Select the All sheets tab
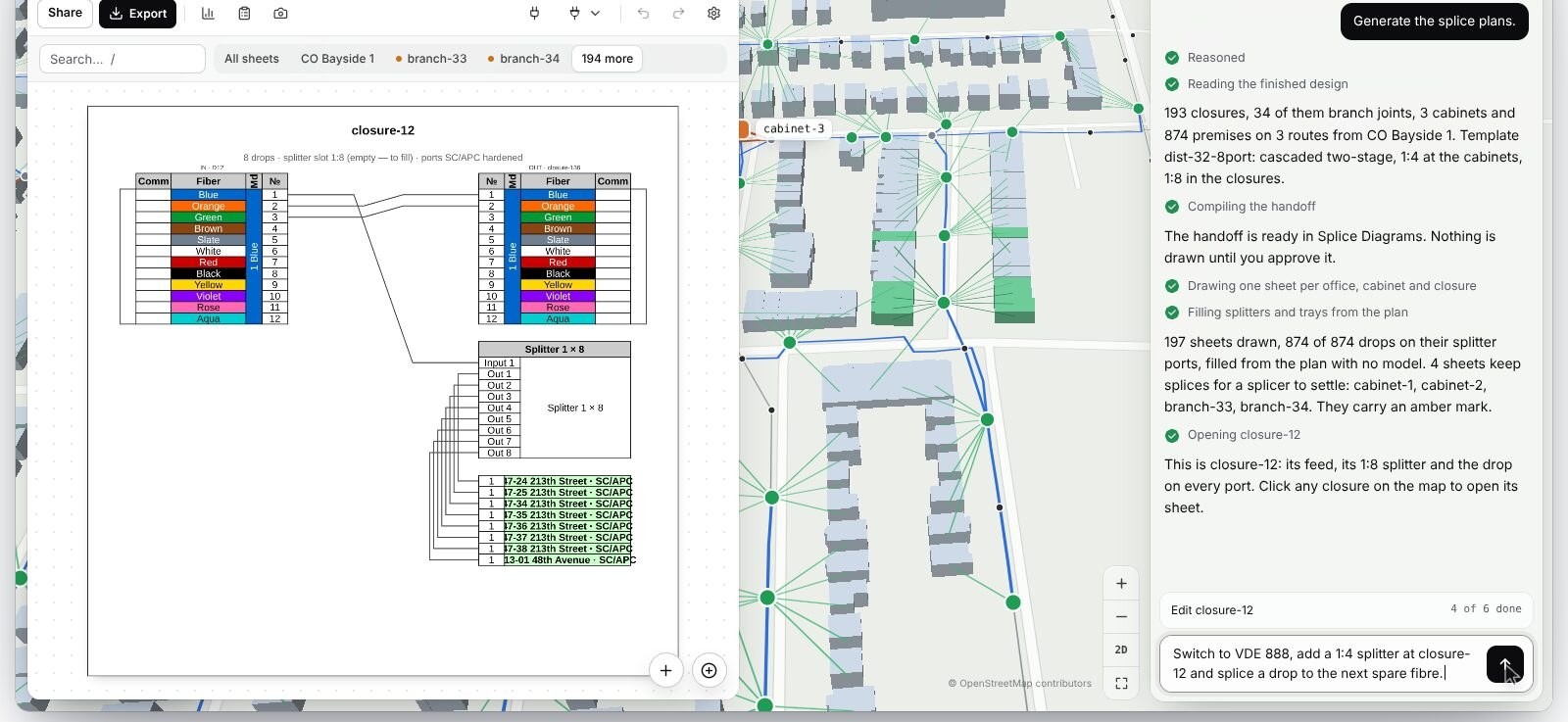The image size is (1568, 722). coord(252,59)
